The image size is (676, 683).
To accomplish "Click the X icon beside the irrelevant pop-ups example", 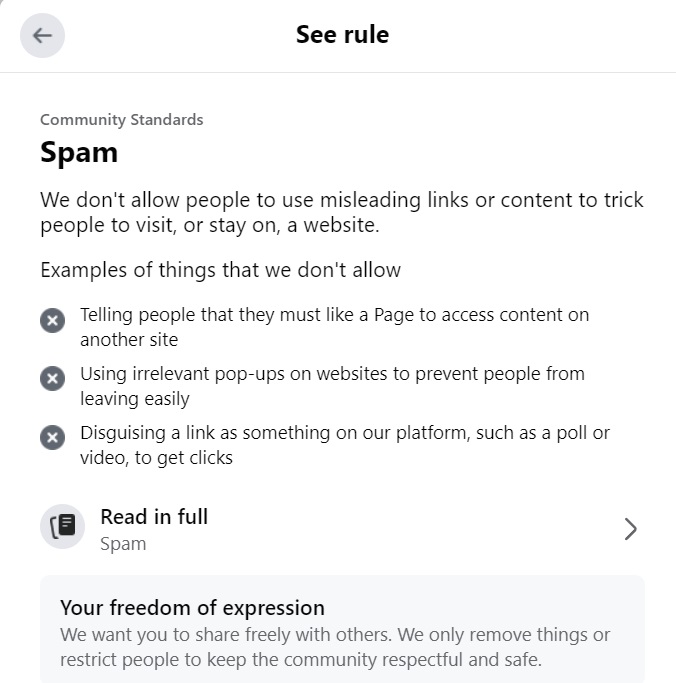I will (x=52, y=379).
